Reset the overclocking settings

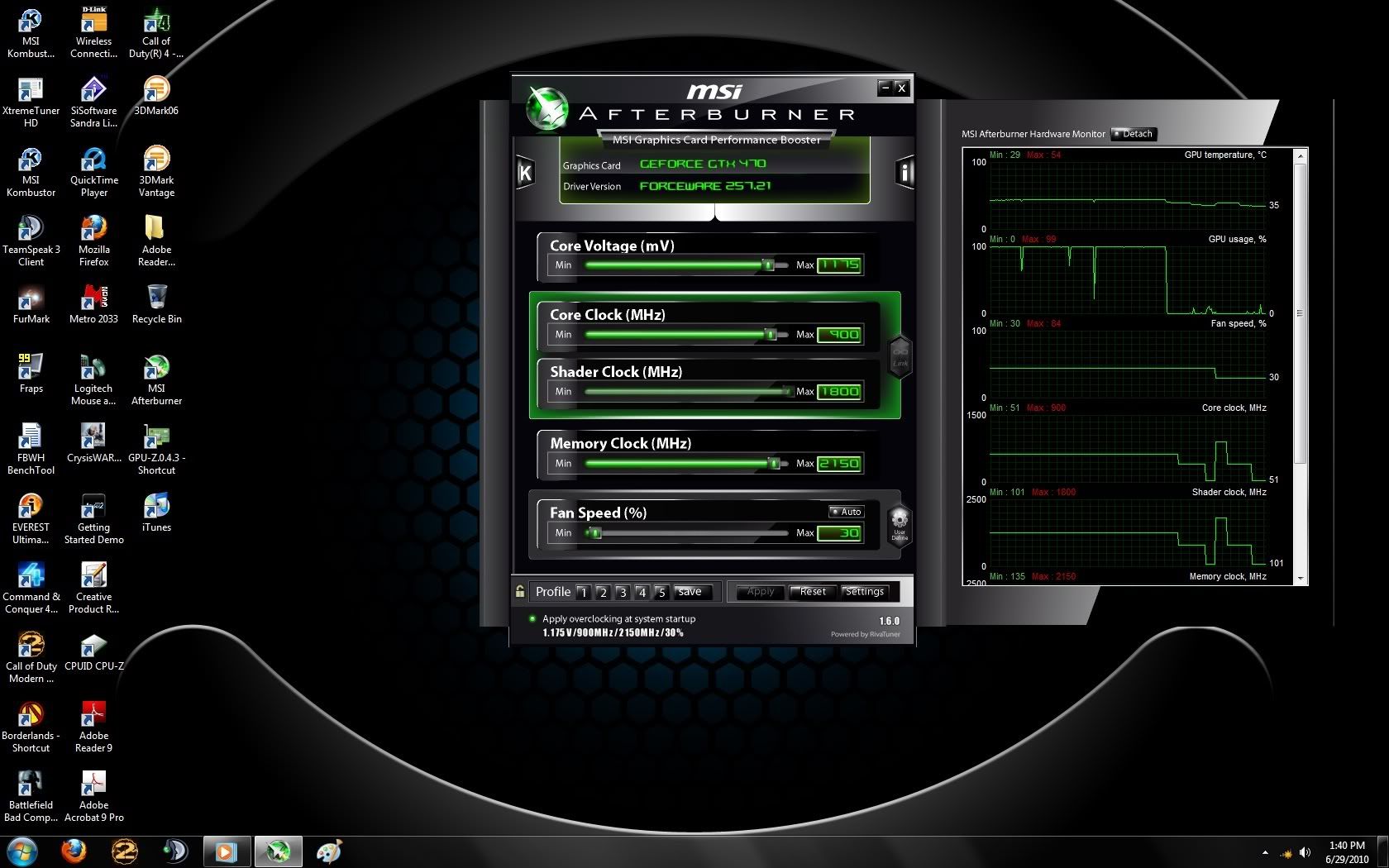tap(812, 591)
